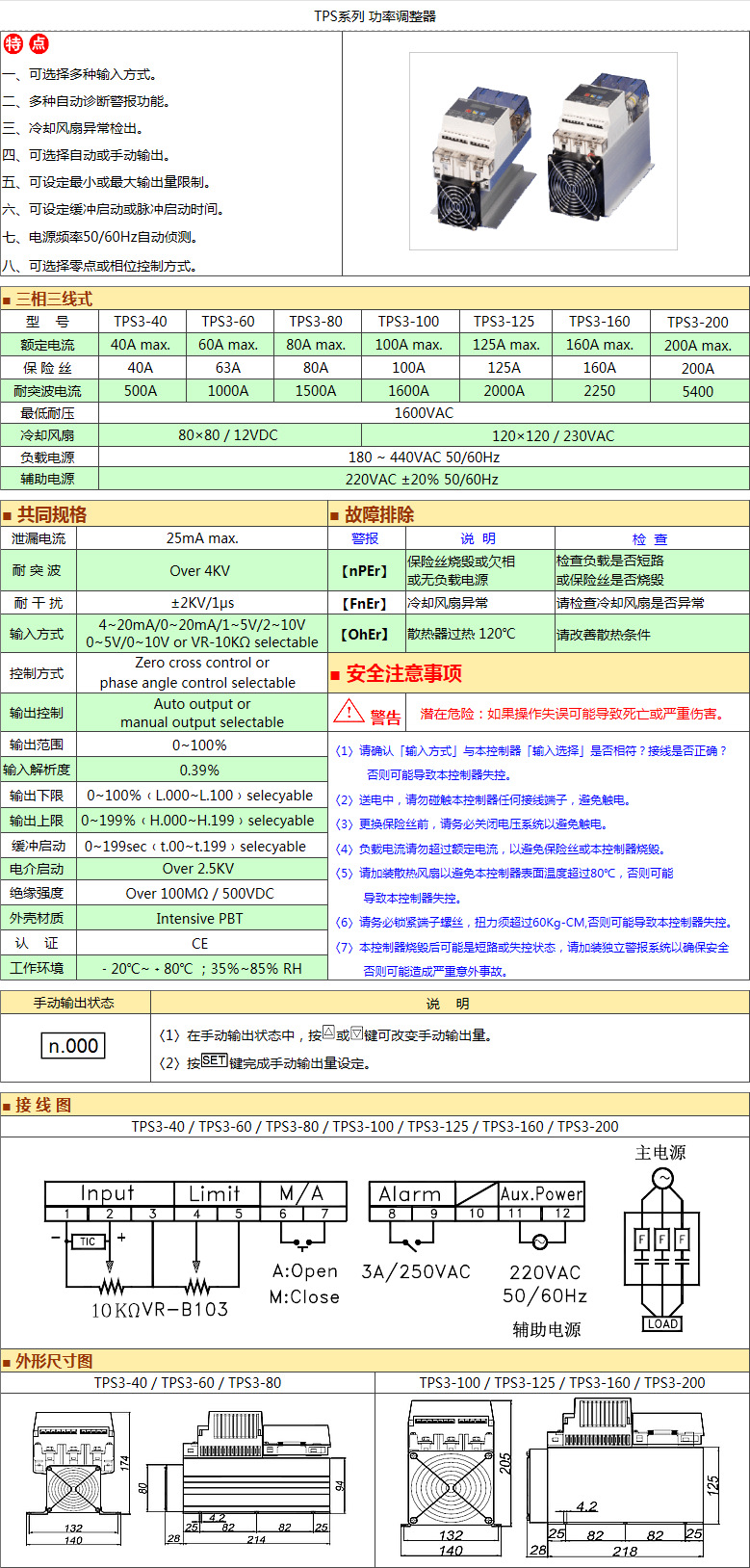Click the 1600VAC minimum withstand voltage cell
Image resolution: width=750 pixels, height=1568 pixels.
[x=424, y=412]
